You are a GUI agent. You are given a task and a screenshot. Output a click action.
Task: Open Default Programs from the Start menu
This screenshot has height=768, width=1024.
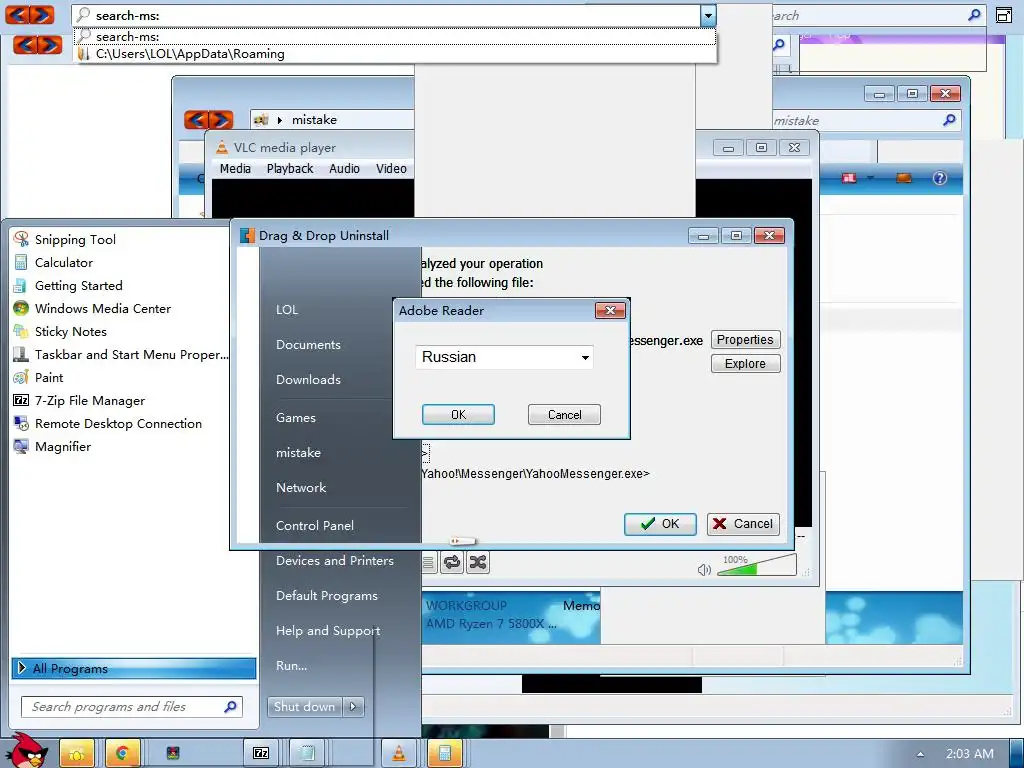pos(327,596)
